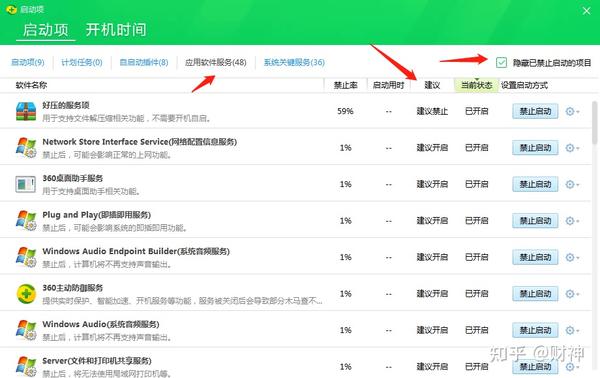Select the Server(文件和打印机共享服务) title
Screen dimensions: 600x378
click(x=97, y=361)
